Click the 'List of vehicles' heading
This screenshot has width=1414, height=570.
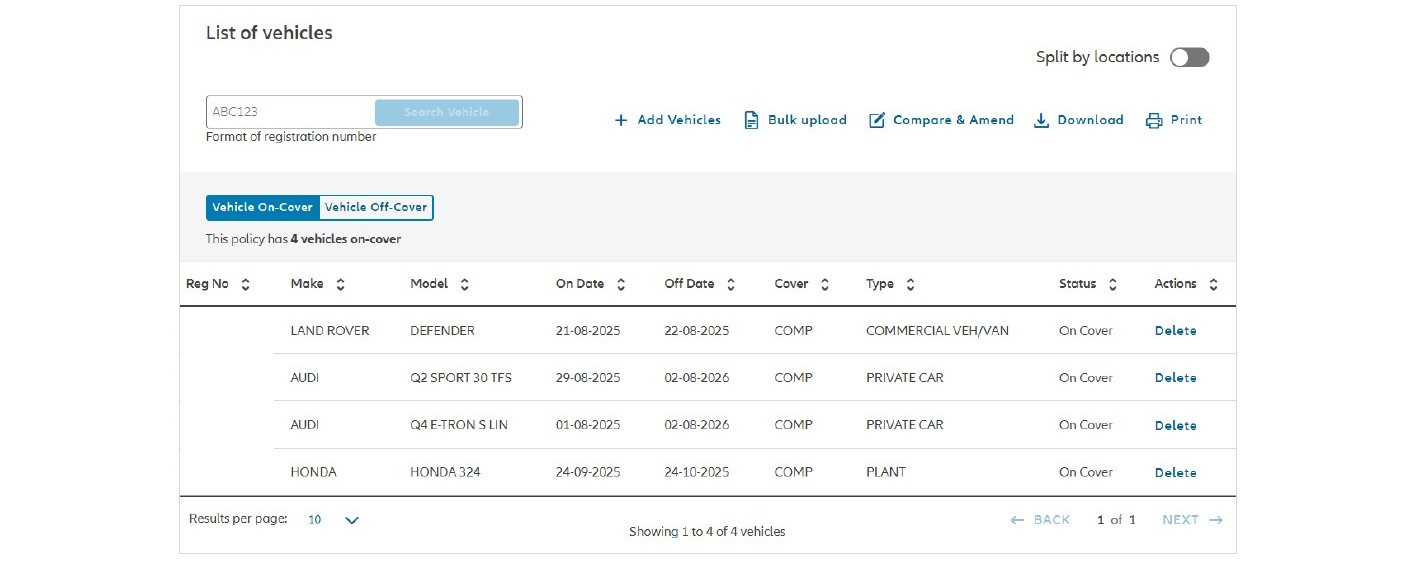pyautogui.click(x=269, y=33)
